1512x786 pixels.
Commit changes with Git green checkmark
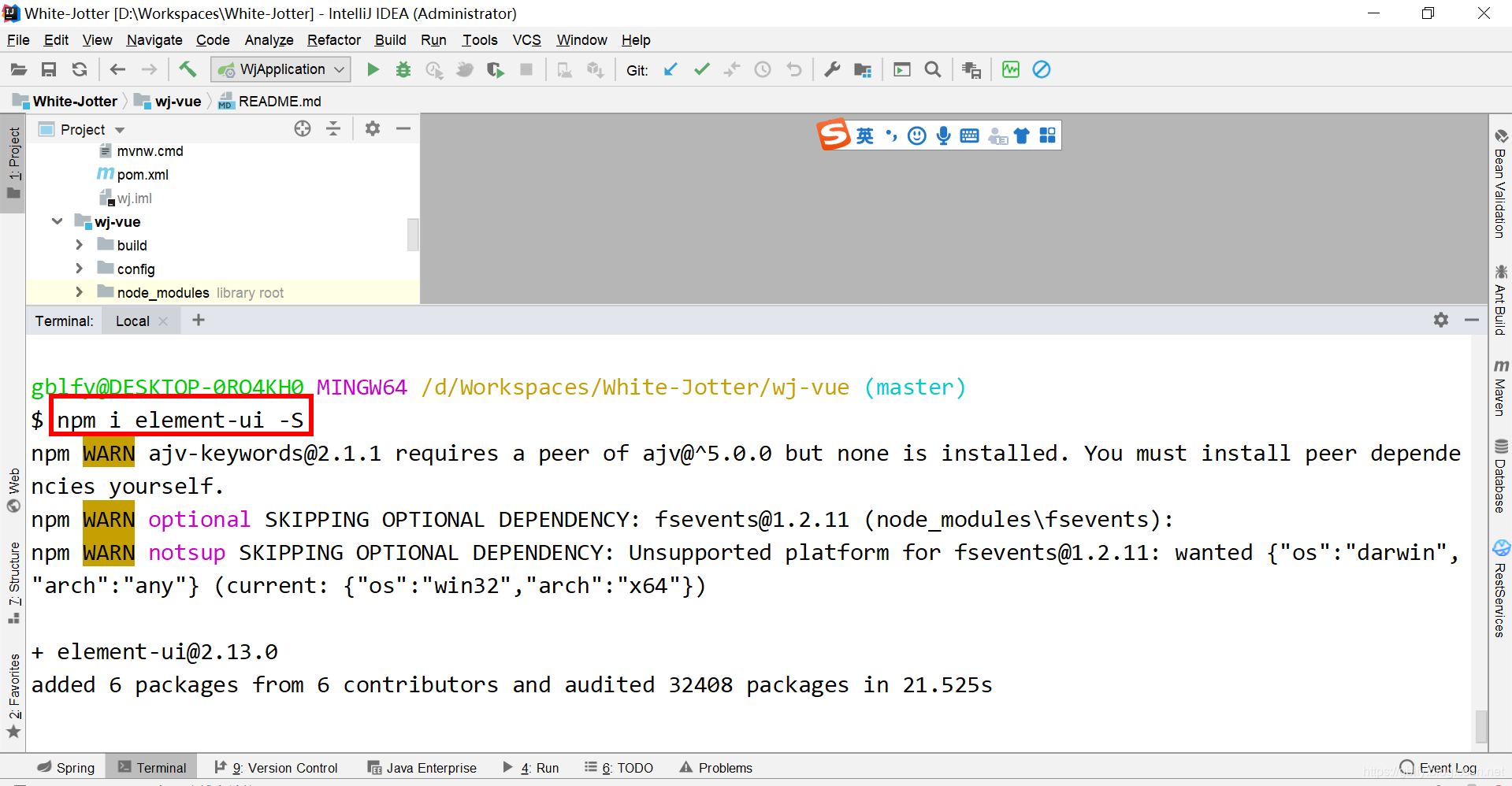(x=701, y=70)
